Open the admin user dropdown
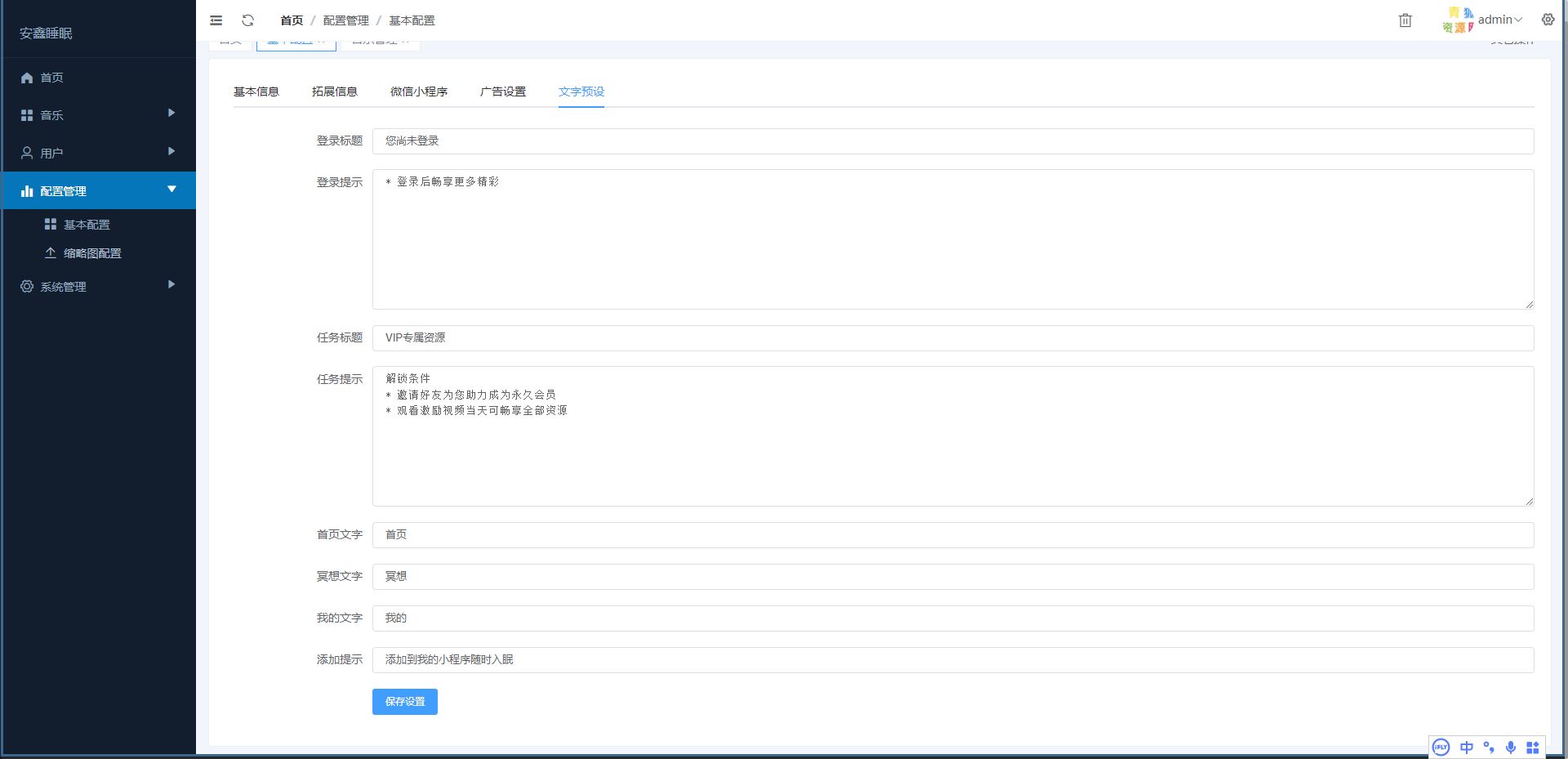Viewport: 1568px width, 759px height. [x=1499, y=20]
